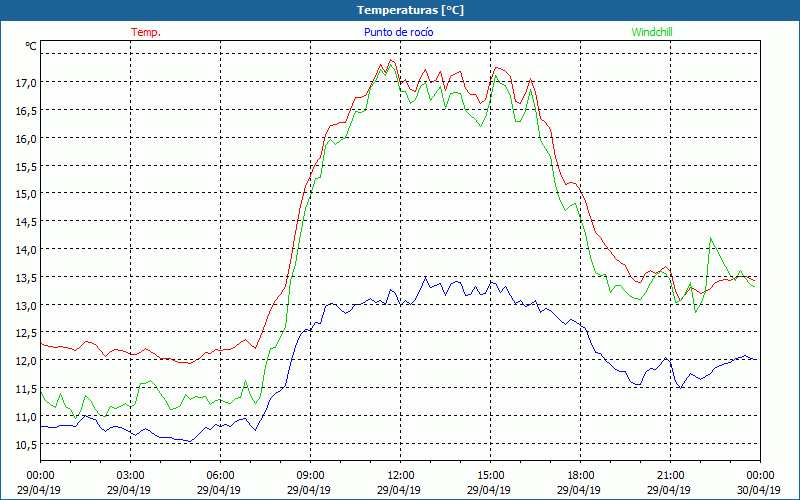Click the '09:00' time label on the x-axis
This screenshot has height=500, width=800.
click(310, 476)
